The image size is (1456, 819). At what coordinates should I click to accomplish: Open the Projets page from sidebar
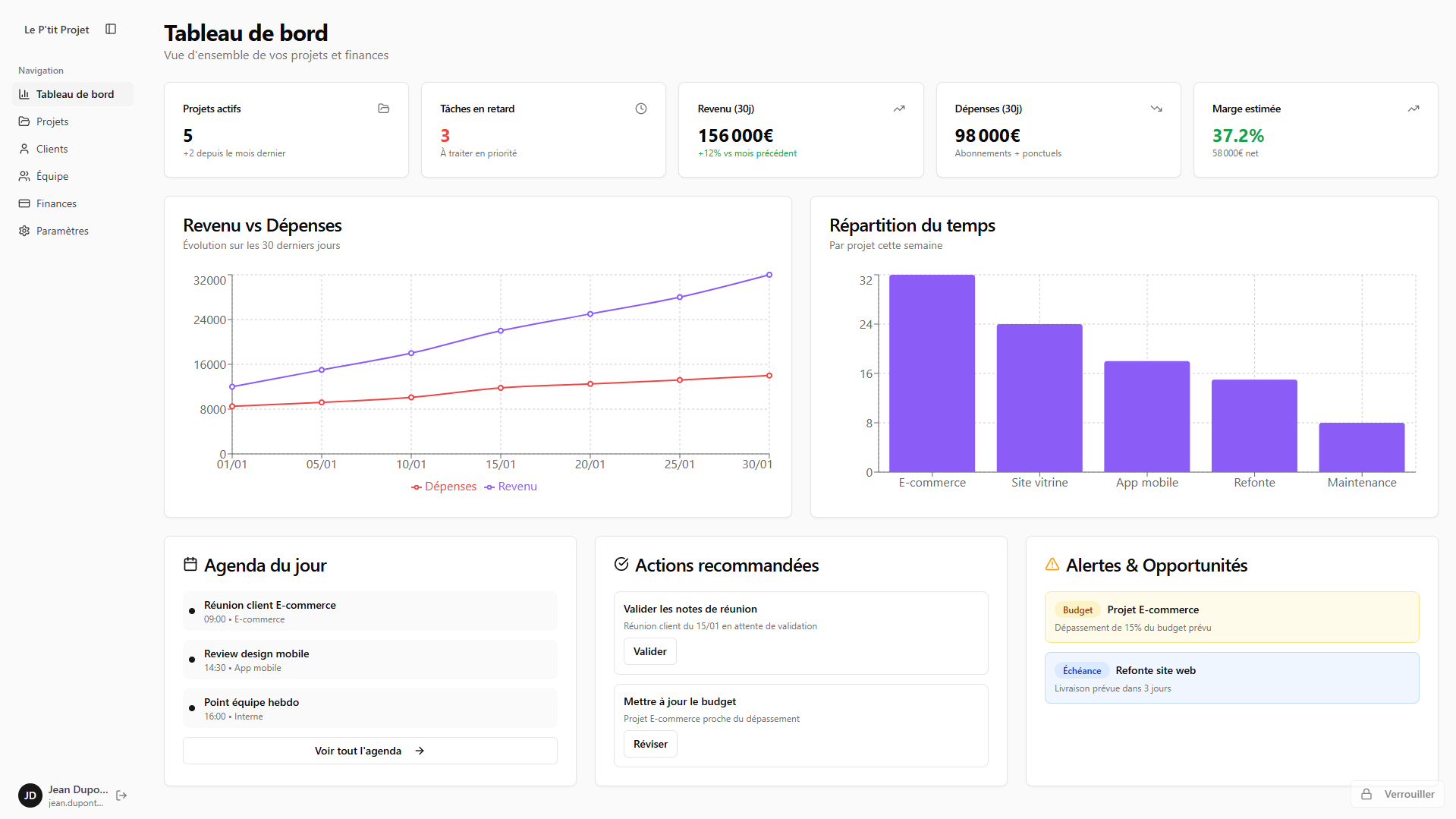(52, 121)
